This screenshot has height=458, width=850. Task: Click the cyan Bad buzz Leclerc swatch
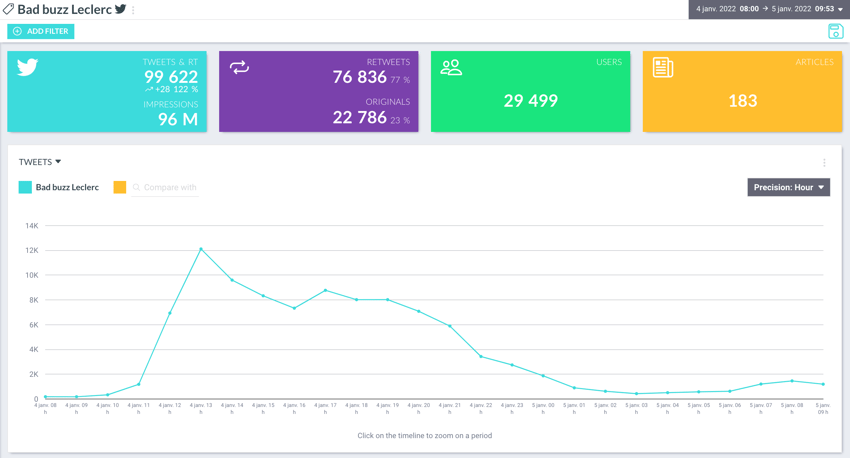point(25,188)
